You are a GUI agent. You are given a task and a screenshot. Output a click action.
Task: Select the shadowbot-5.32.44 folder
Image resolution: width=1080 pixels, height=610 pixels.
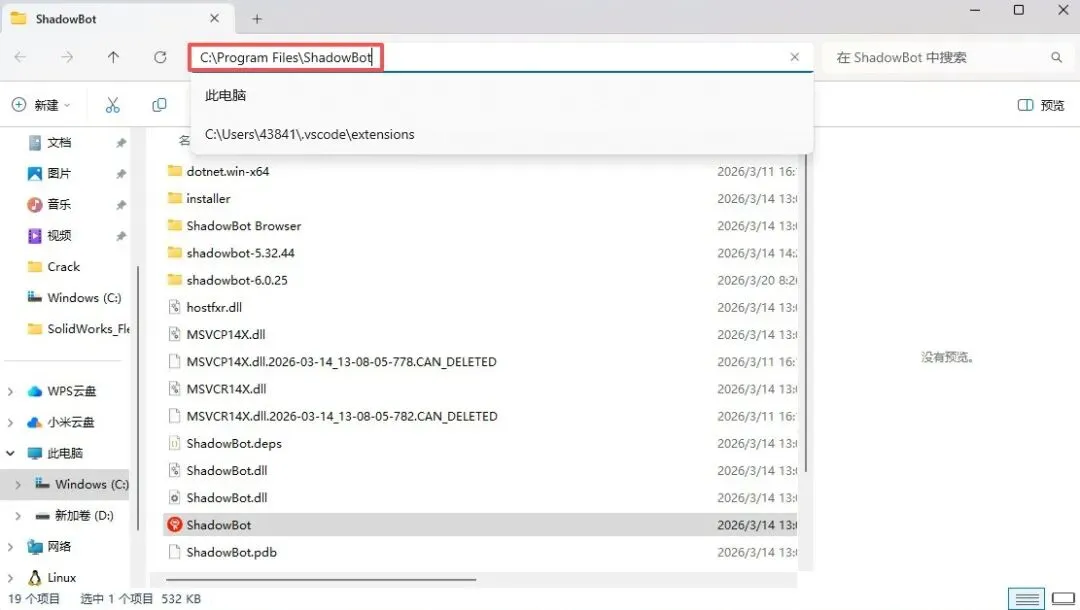click(480, 253)
